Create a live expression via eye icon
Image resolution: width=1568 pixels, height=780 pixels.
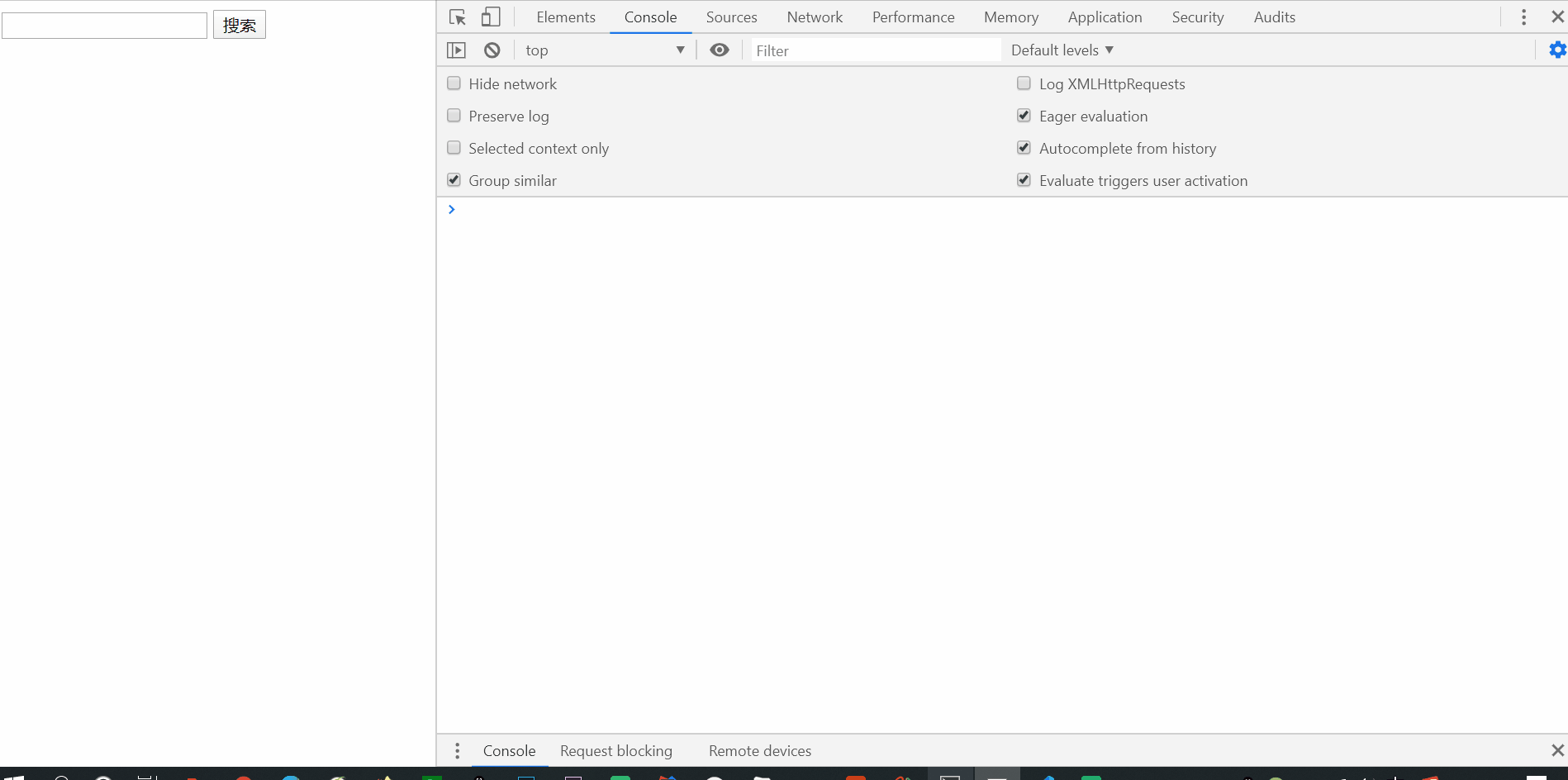tap(720, 50)
